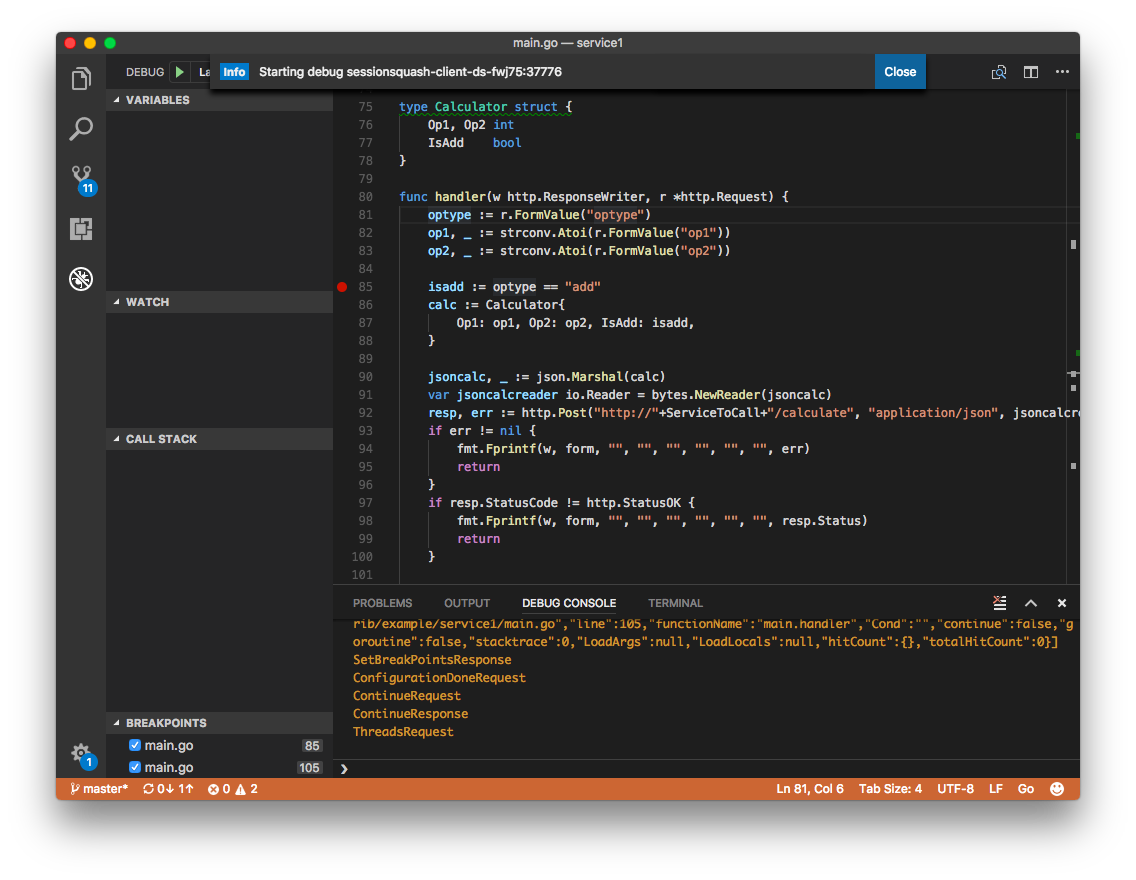Collapse the BREAKPOINTS section
Image resolution: width=1136 pixels, height=880 pixels.
point(219,723)
